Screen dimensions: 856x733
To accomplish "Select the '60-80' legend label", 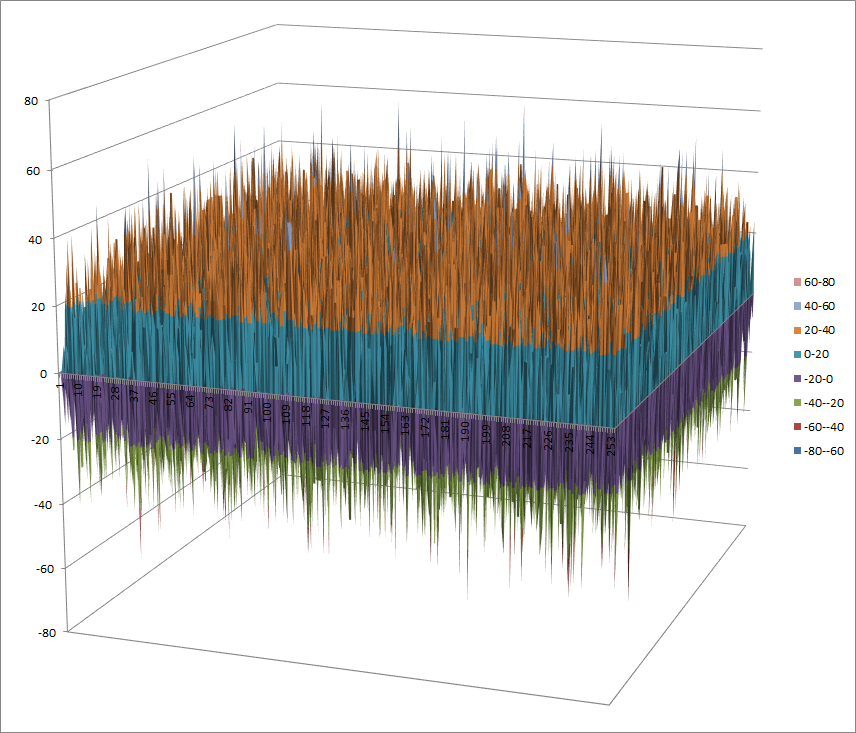I will point(819,282).
